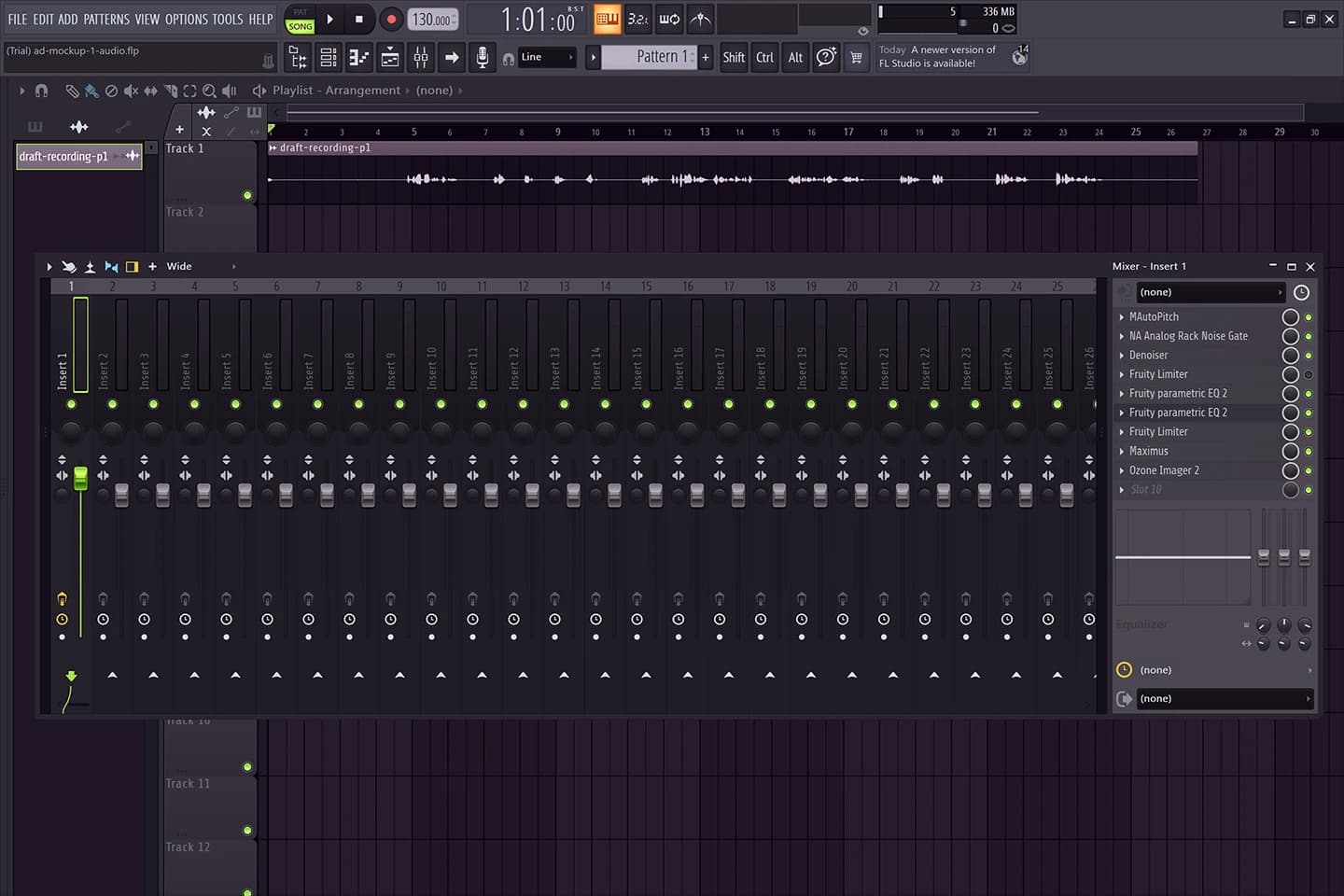Click the help question-mark bubble icon
1344x896 pixels.
coord(826,58)
